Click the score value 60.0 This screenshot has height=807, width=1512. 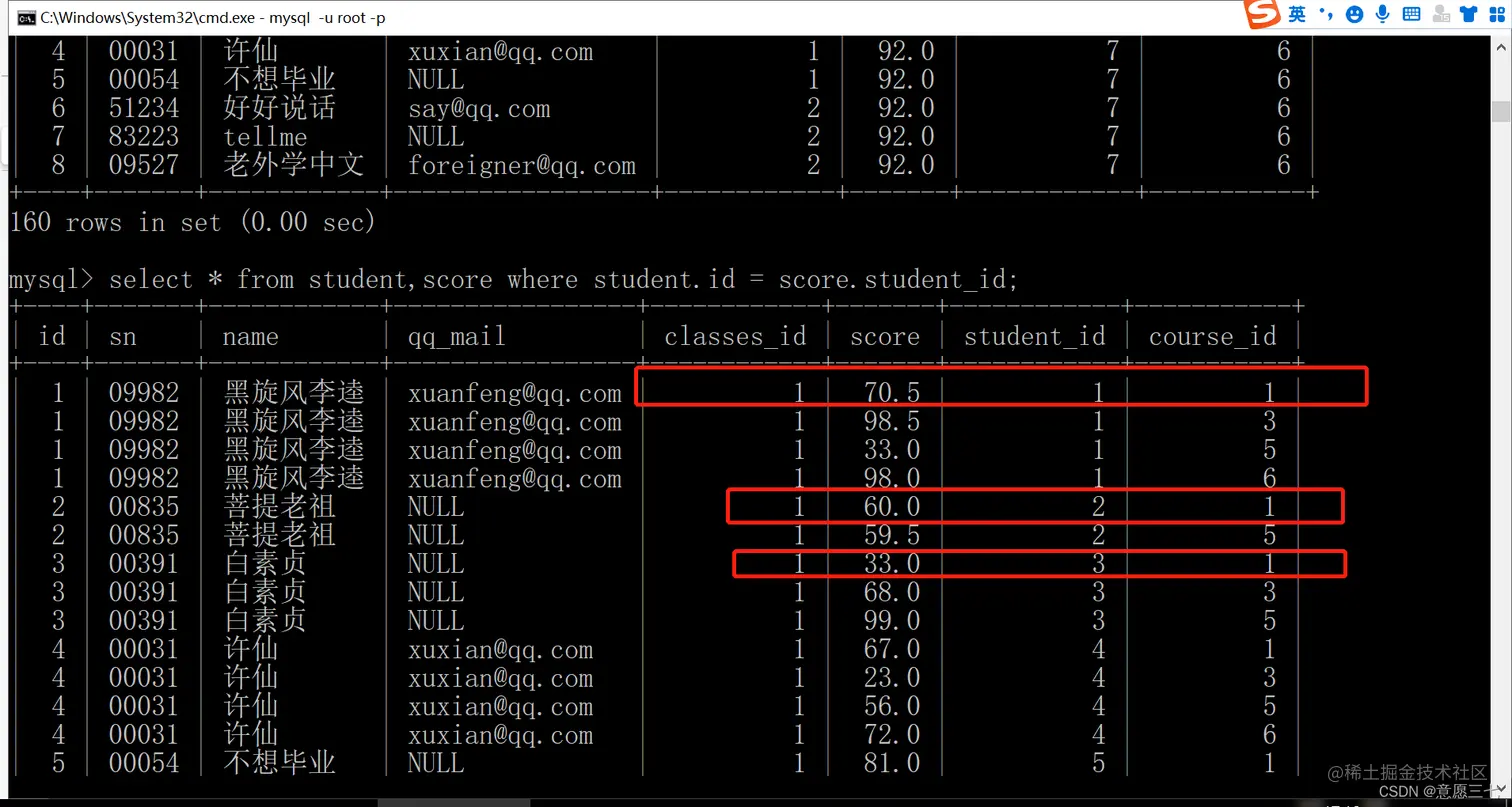[x=892, y=507]
